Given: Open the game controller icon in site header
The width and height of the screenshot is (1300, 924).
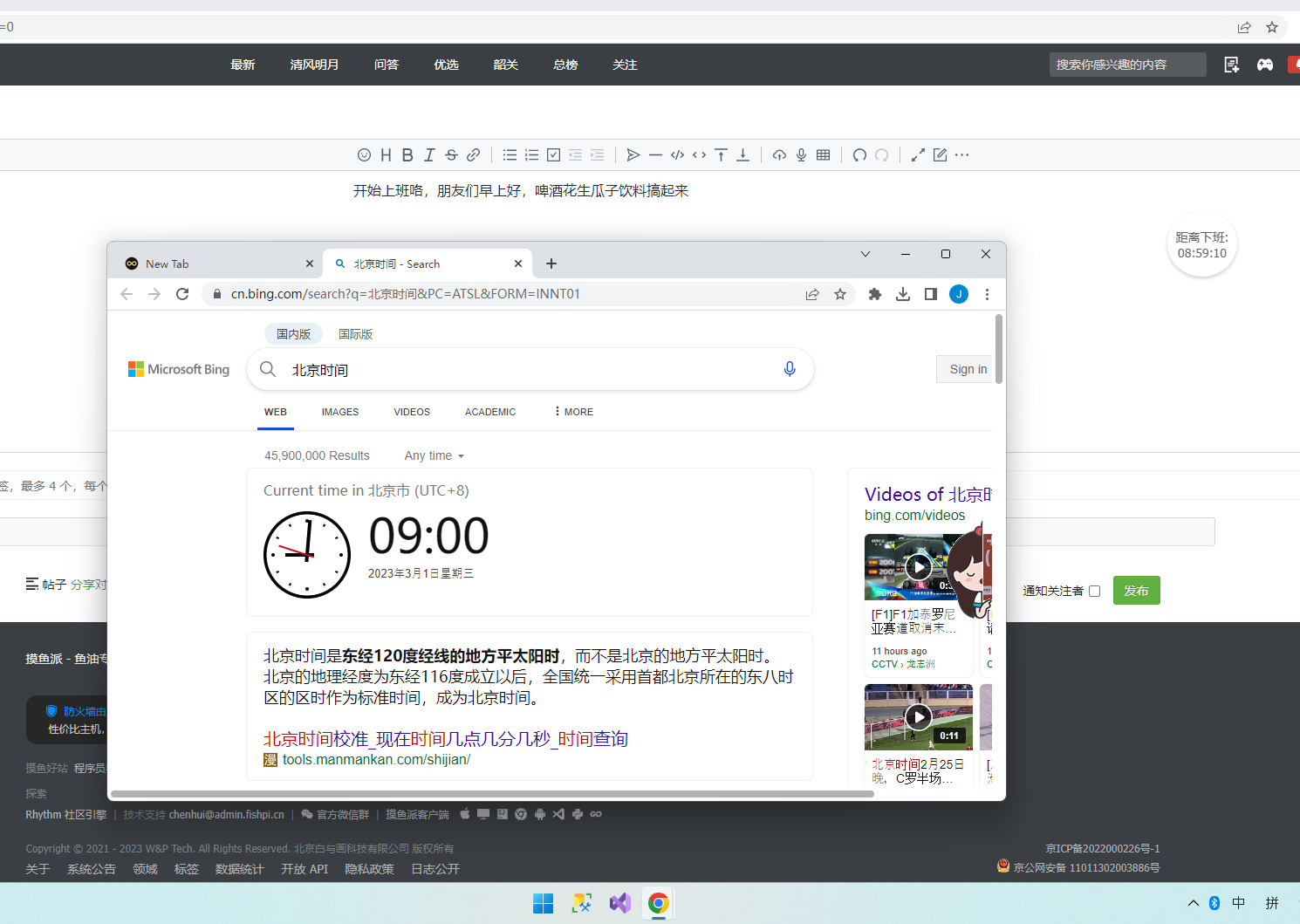Looking at the screenshot, I should point(1264,65).
